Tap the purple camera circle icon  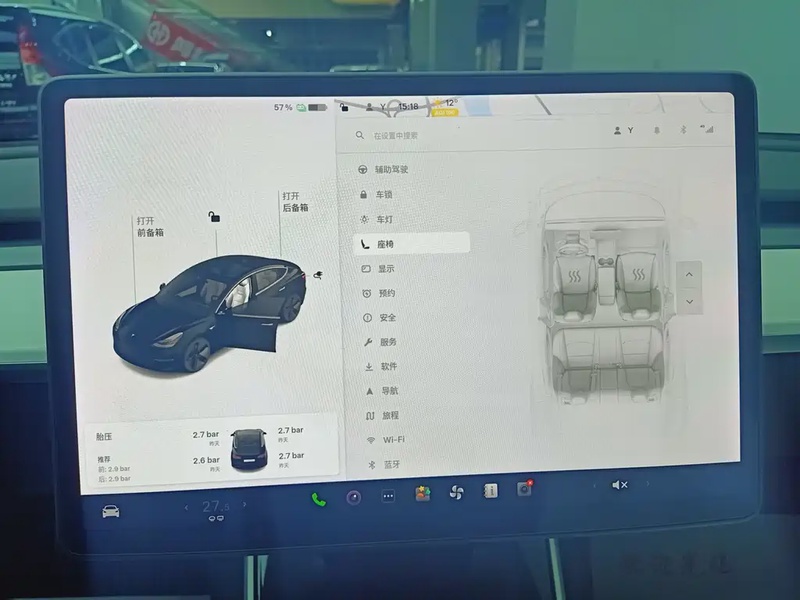pos(353,497)
